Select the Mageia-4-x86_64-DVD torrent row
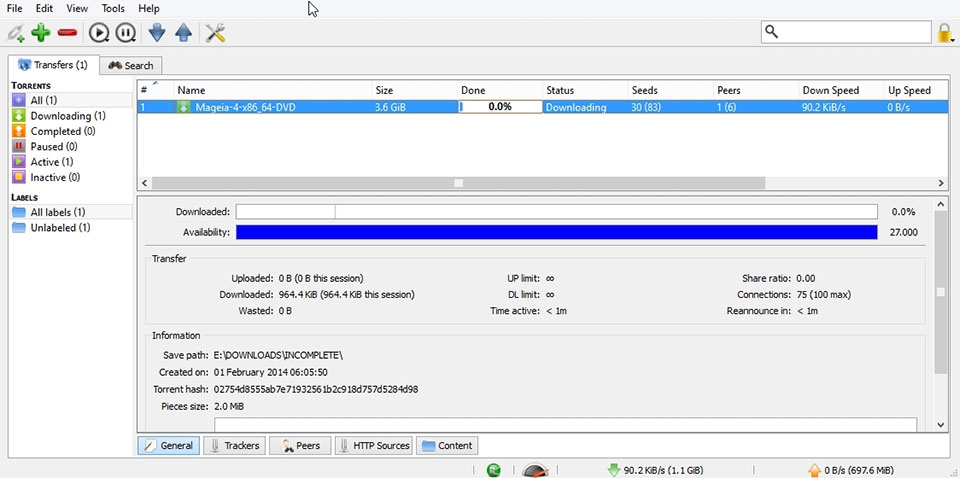Image resolution: width=960 pixels, height=478 pixels. [543, 107]
